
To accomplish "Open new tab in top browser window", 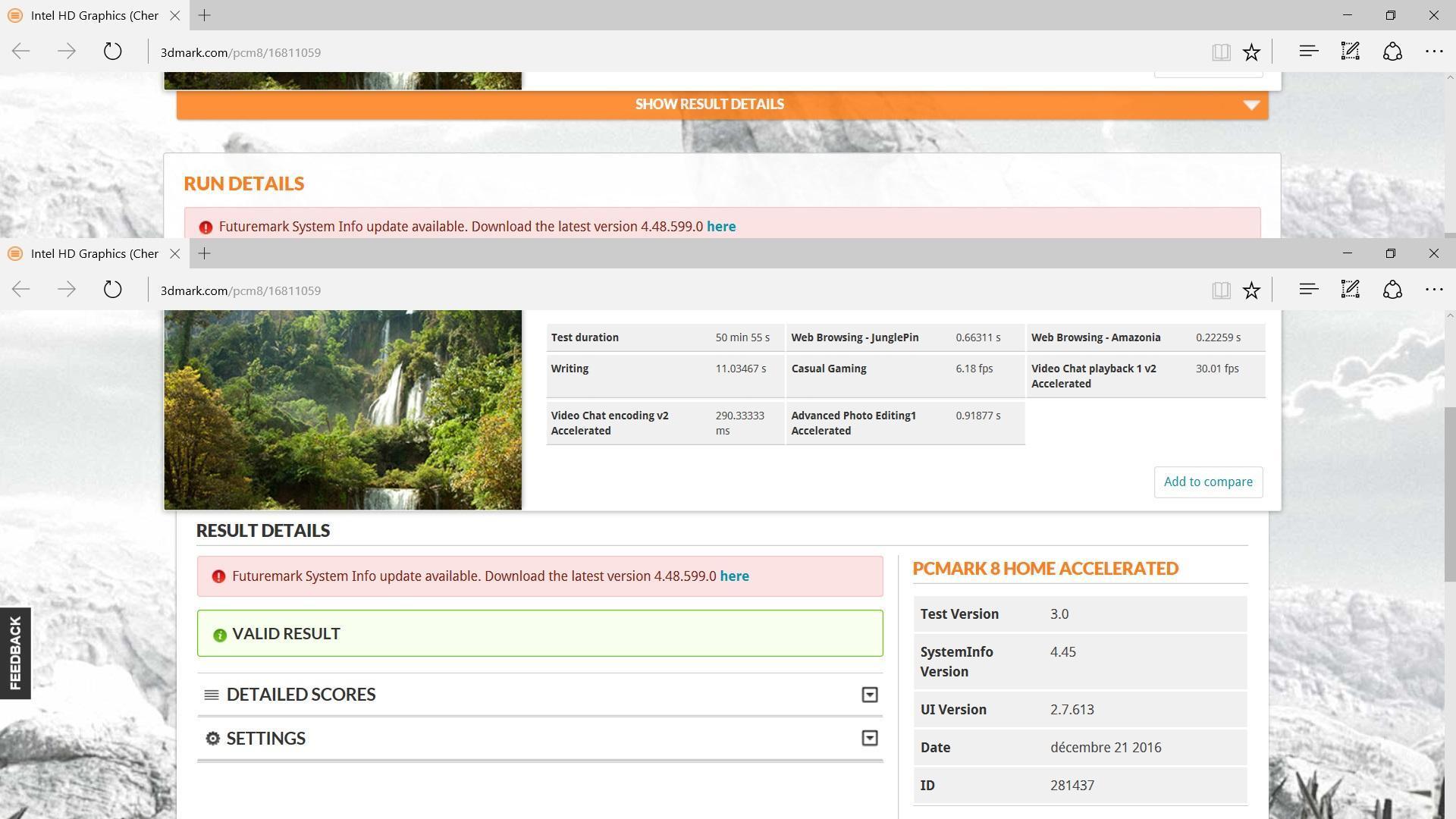I will tap(204, 15).
